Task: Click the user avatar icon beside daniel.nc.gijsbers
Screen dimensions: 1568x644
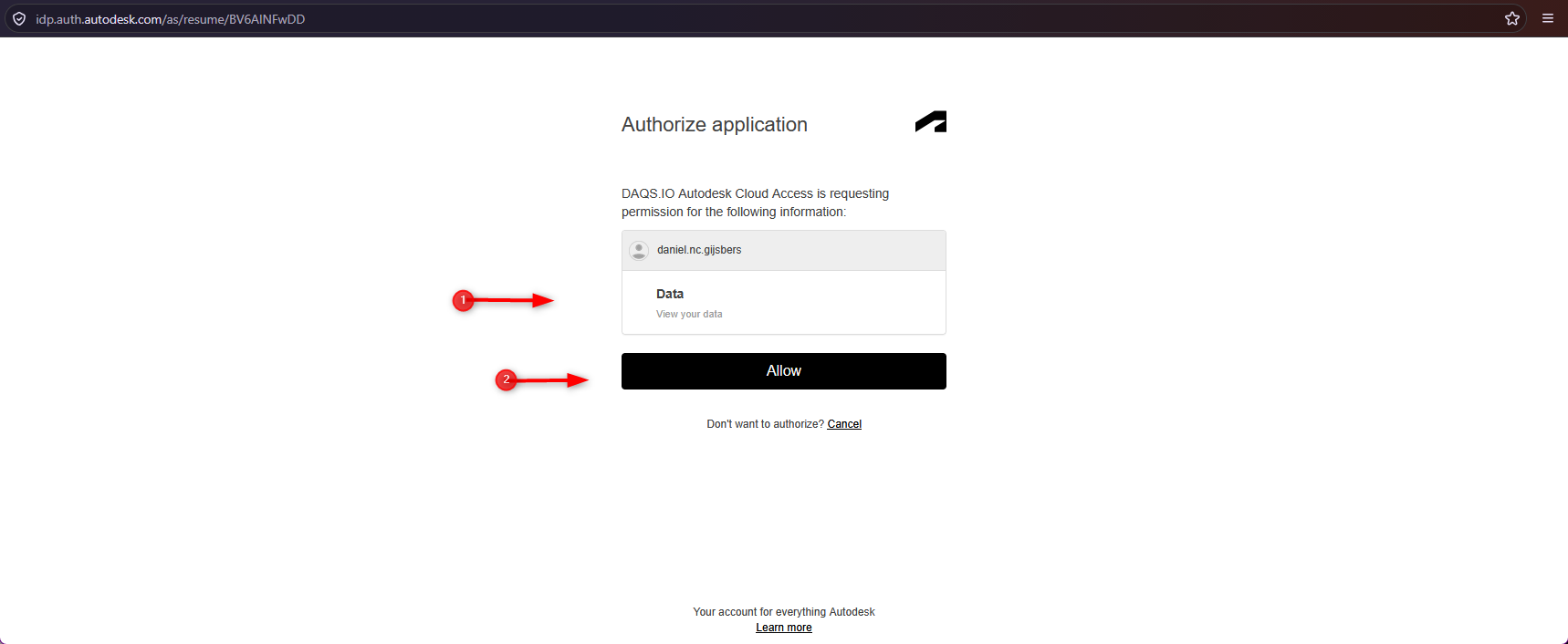Action: click(x=639, y=250)
